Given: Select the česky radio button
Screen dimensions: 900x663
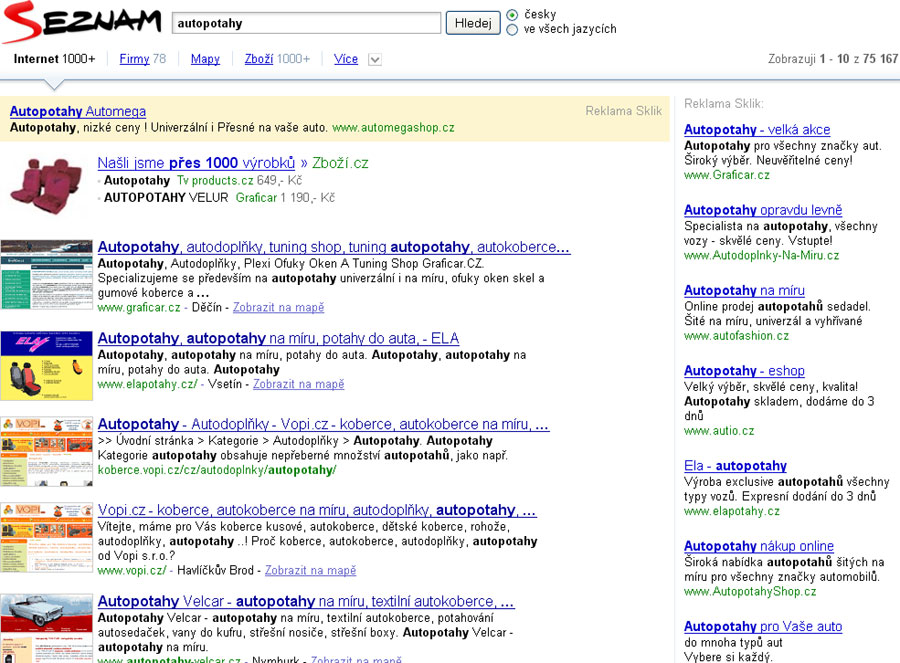Looking at the screenshot, I should [512, 14].
